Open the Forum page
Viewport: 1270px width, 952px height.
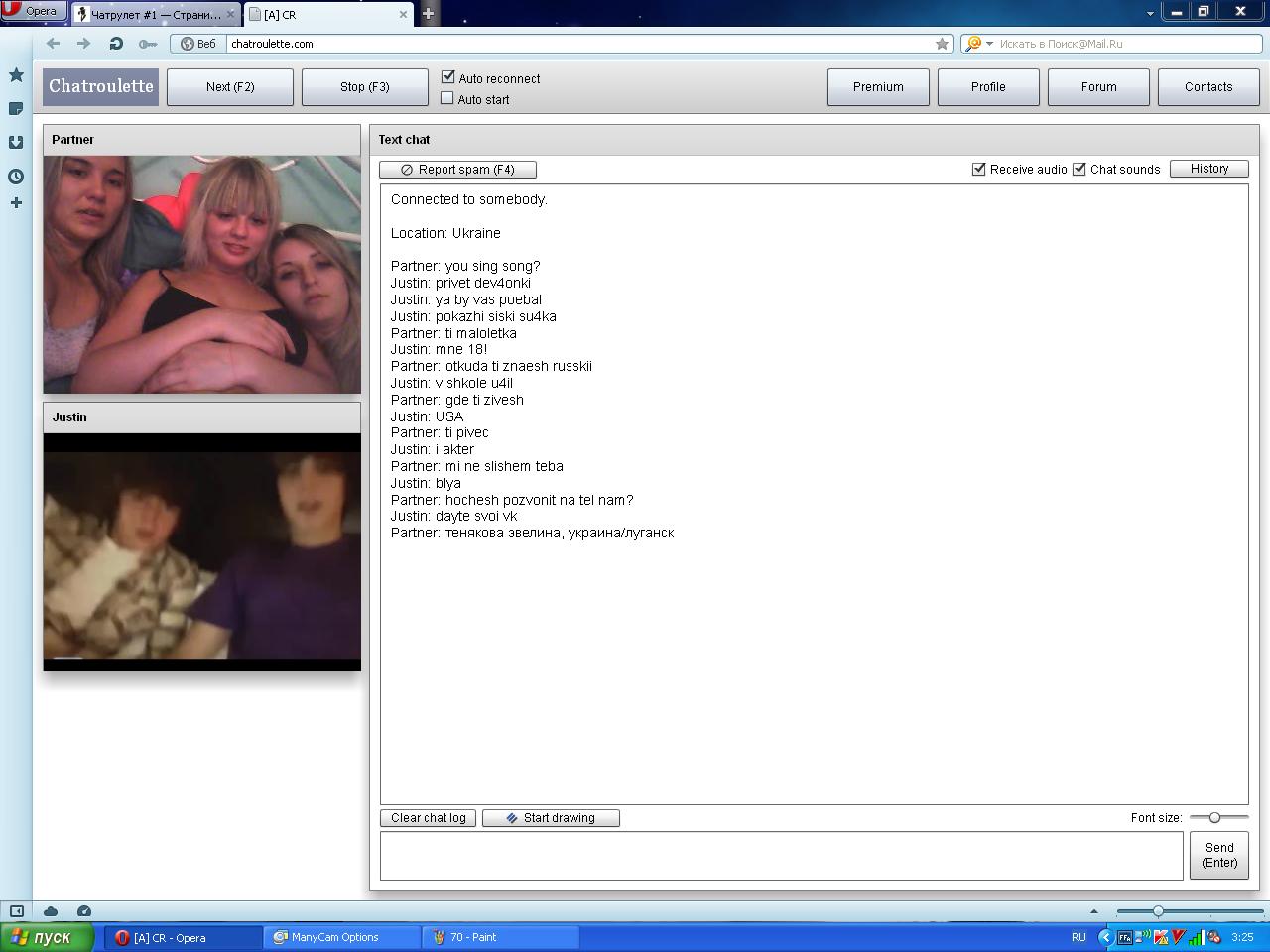(x=1098, y=87)
